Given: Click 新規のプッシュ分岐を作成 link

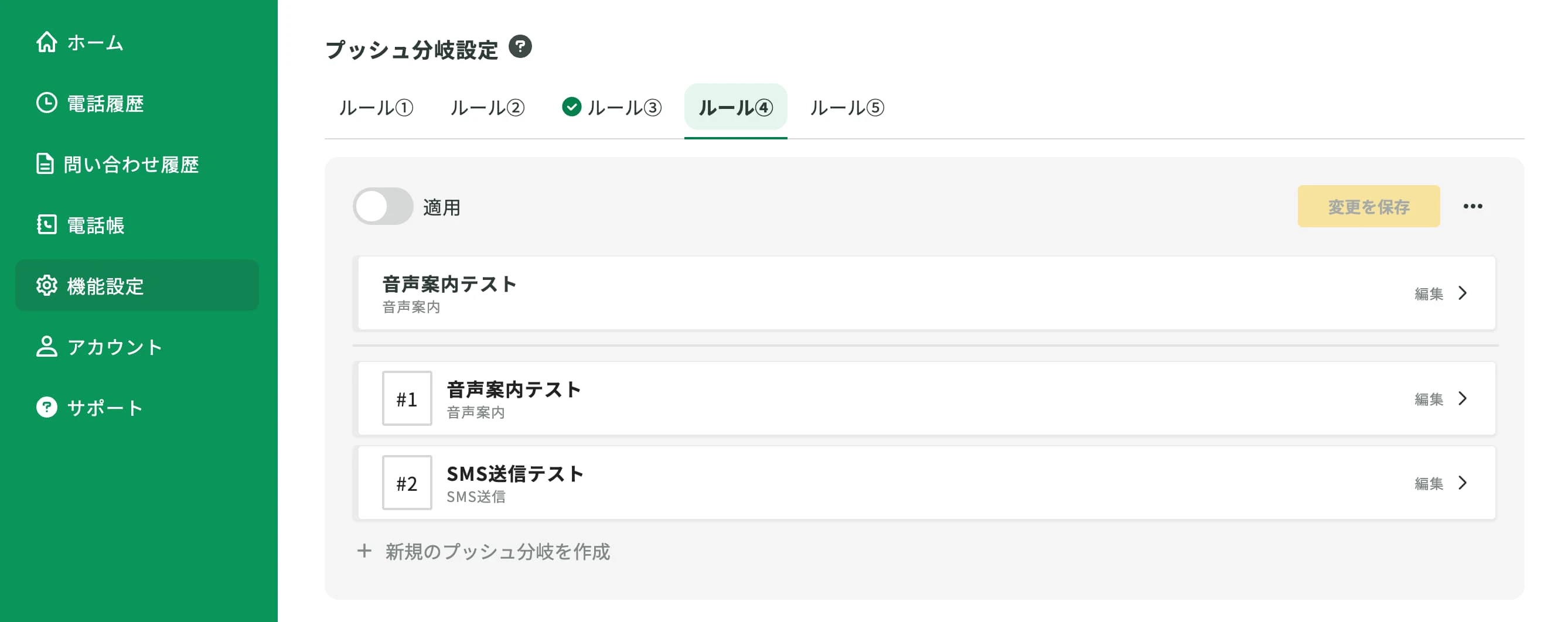Looking at the screenshot, I should [x=497, y=551].
